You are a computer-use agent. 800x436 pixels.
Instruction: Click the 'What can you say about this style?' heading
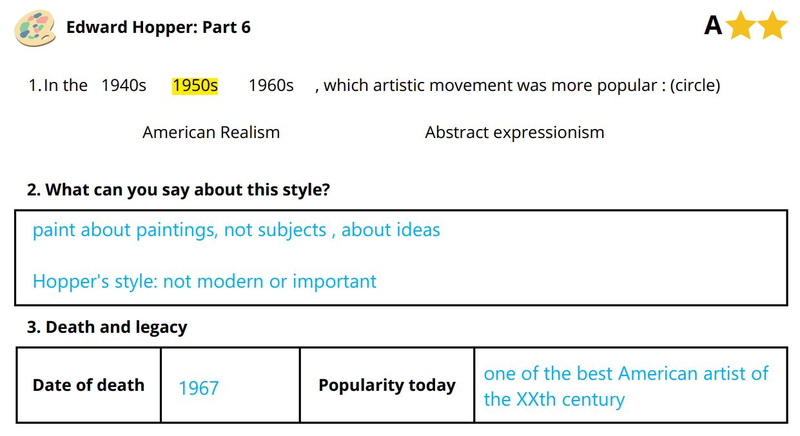(178, 190)
